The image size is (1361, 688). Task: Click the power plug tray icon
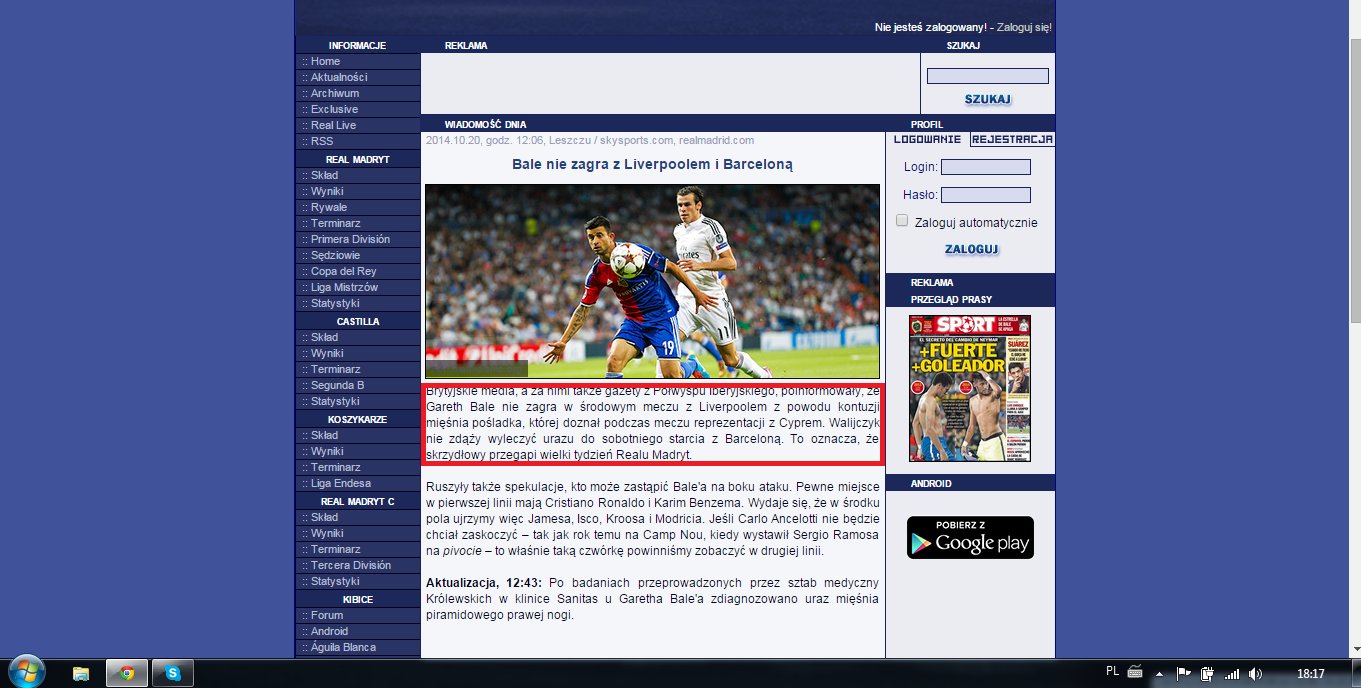pos(1207,673)
